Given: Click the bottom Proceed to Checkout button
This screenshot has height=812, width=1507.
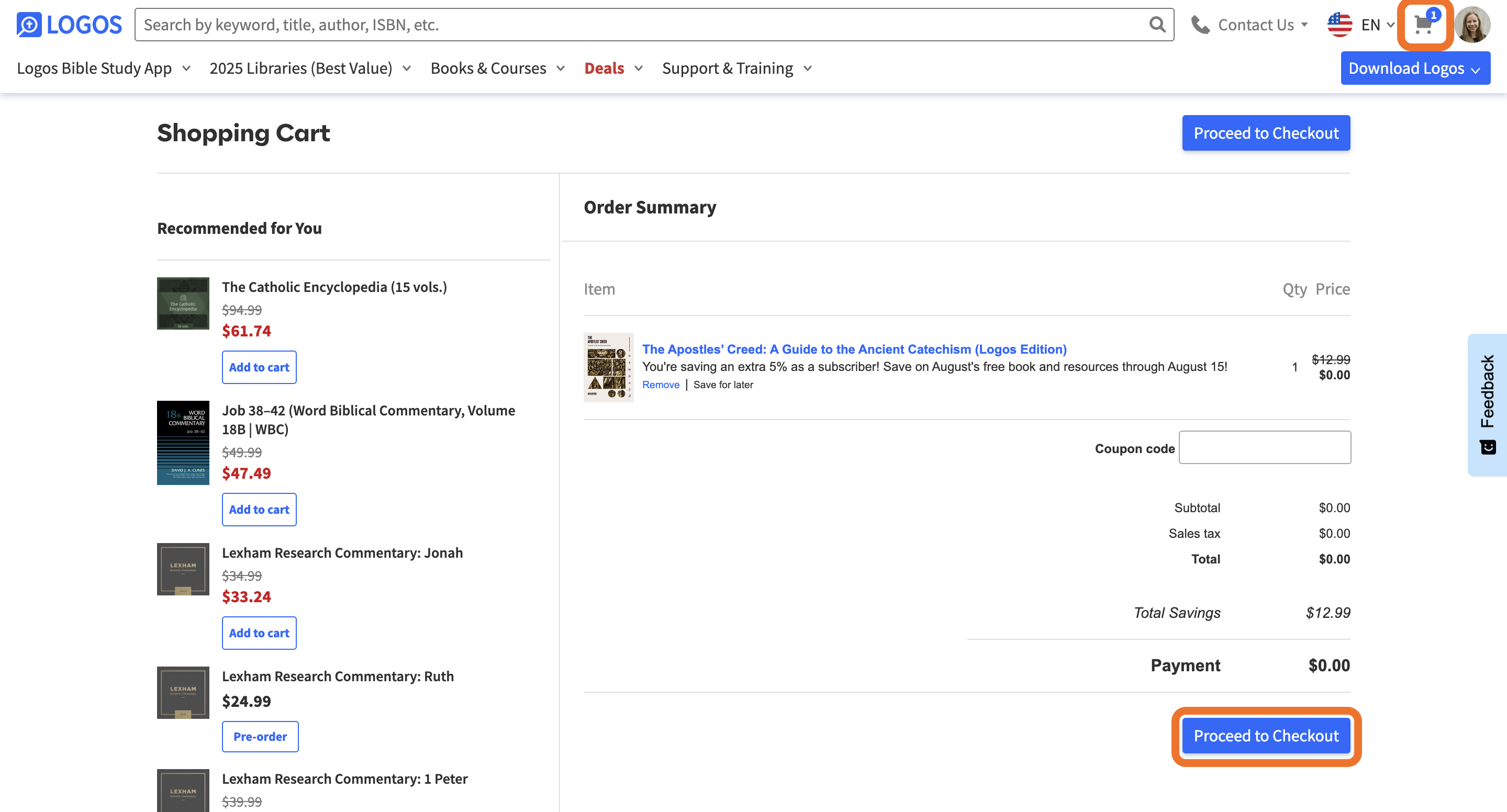Looking at the screenshot, I should point(1266,736).
